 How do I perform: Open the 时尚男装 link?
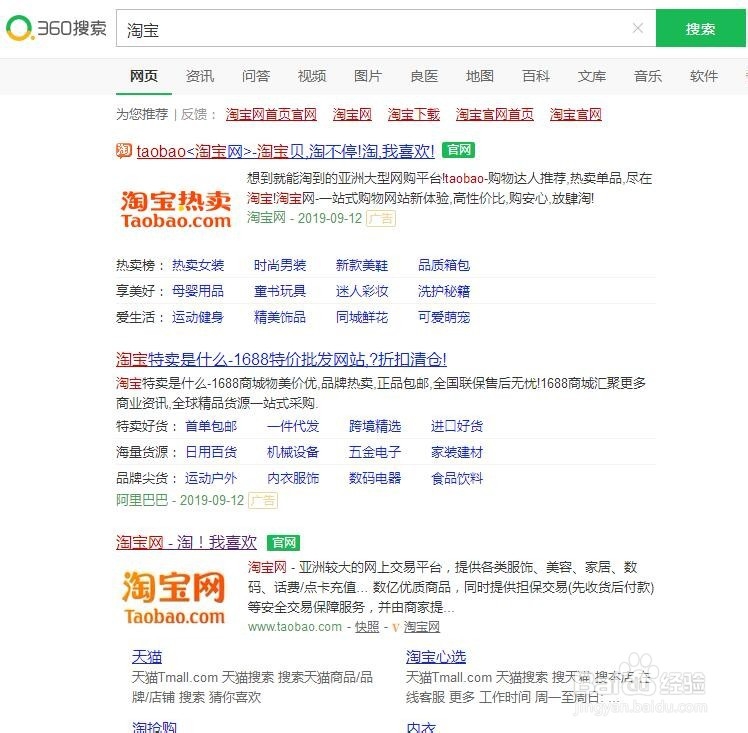click(x=280, y=265)
